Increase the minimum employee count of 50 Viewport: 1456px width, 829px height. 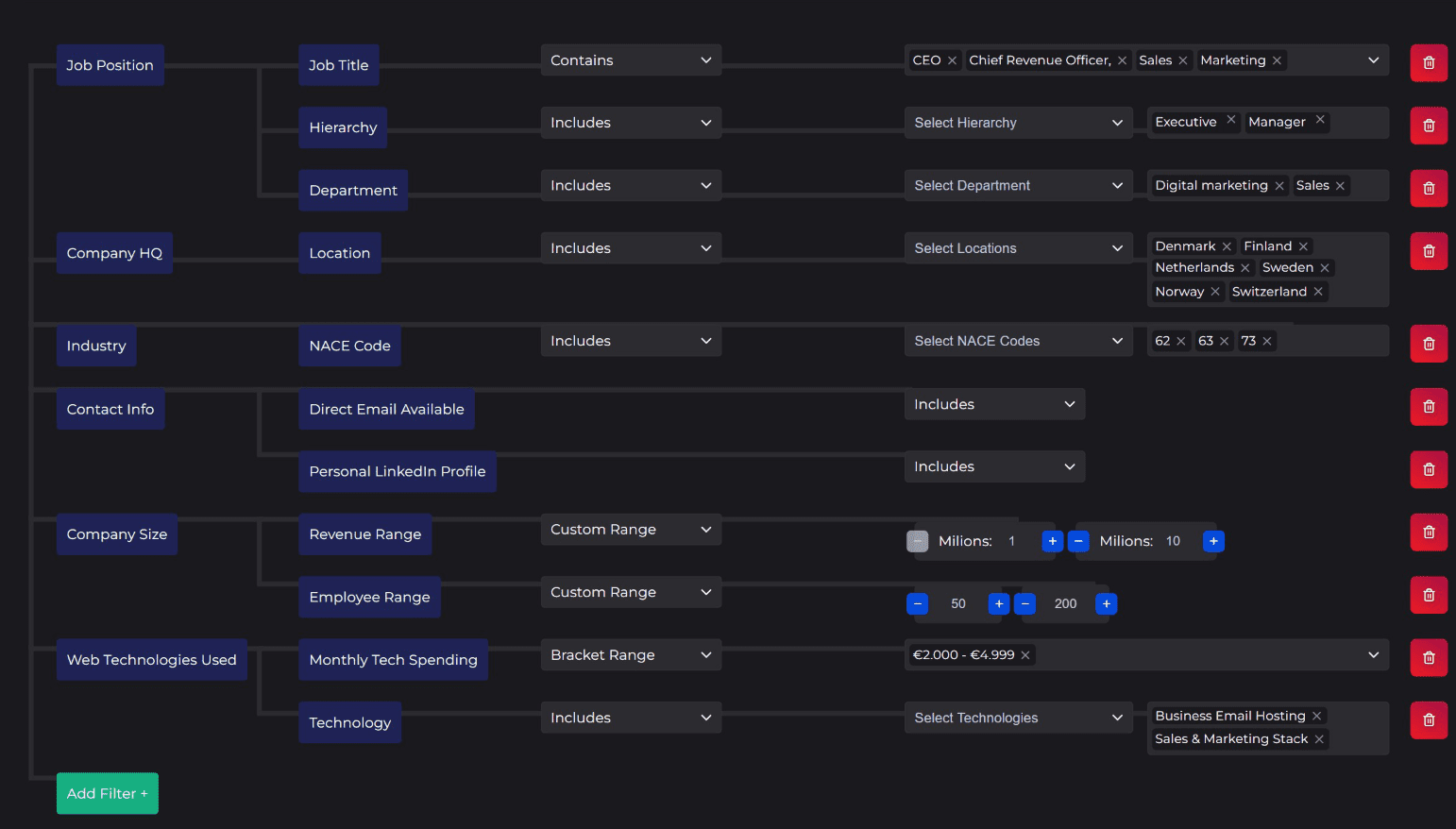998,603
